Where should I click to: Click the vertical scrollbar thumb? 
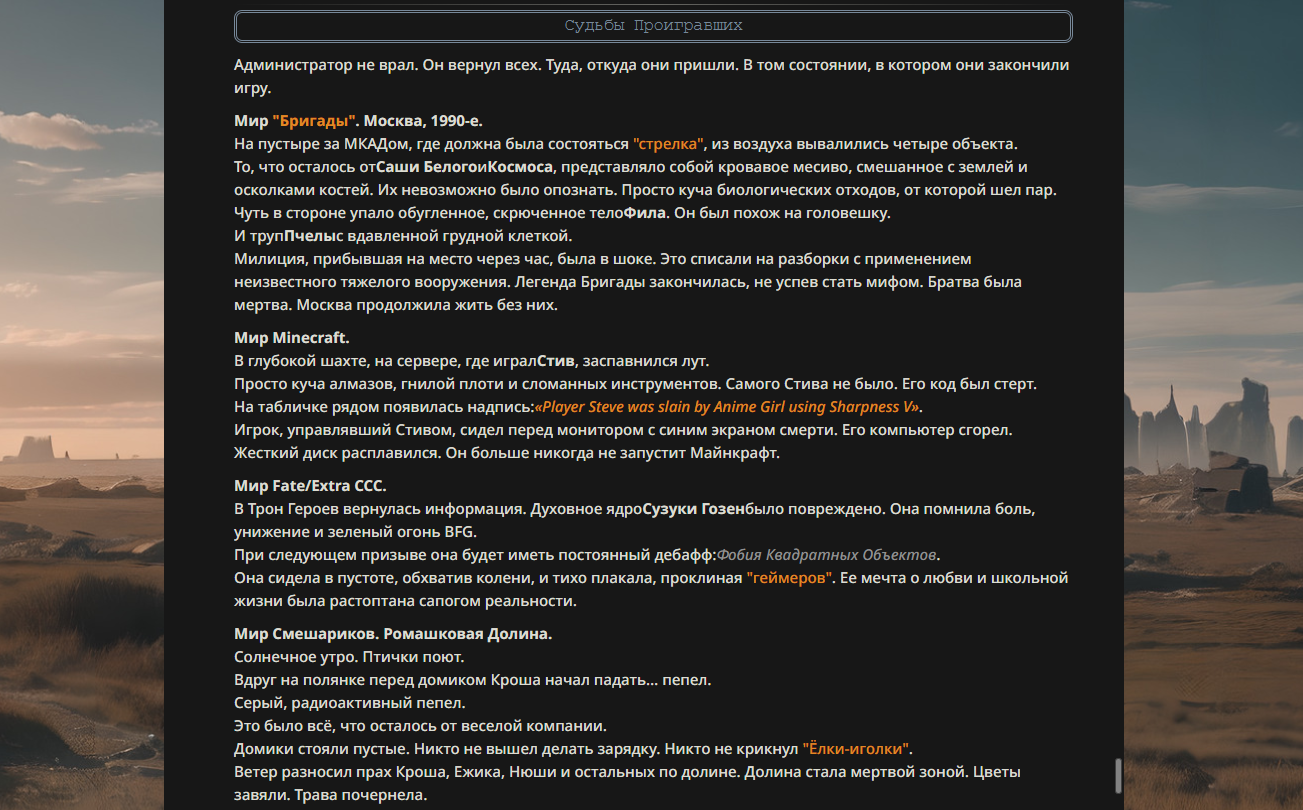point(1118,776)
